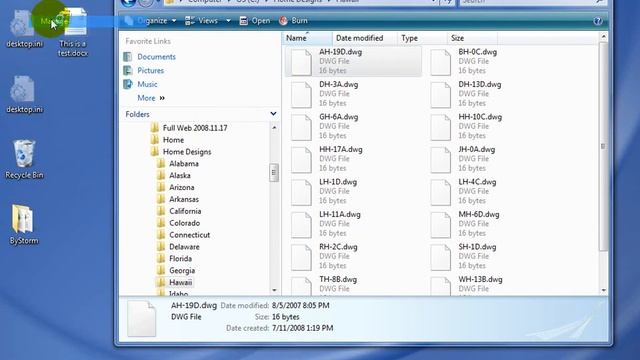Viewport: 640px width, 360px height.
Task: Select the JH-0A.dwg file icon
Action: [x=440, y=160]
